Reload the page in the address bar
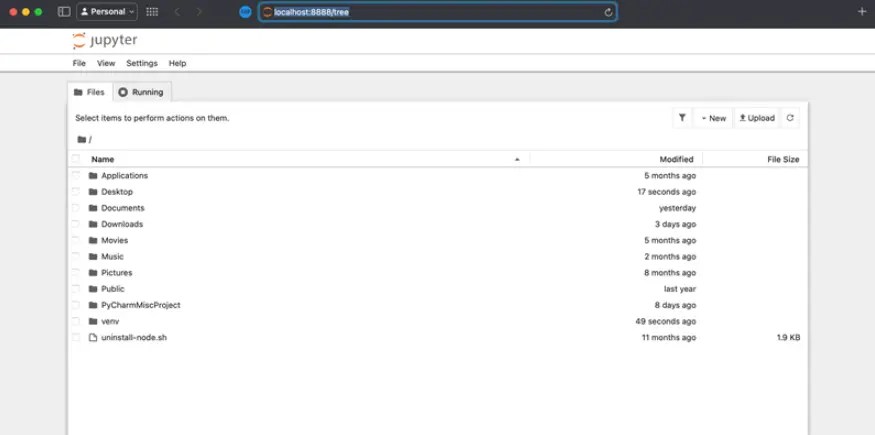The image size is (875, 435). [608, 12]
